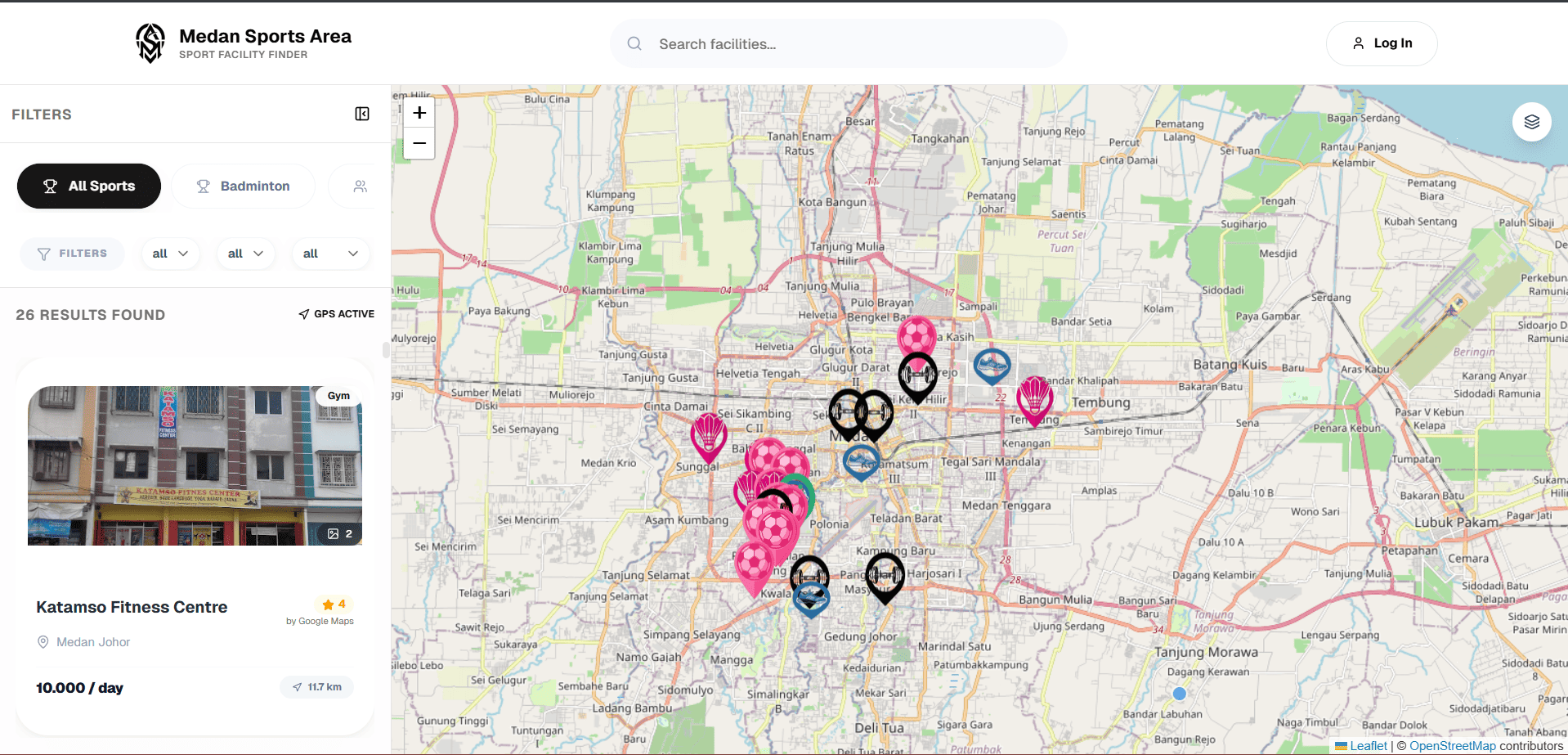Click the location pin beside Medan Johor

point(43,642)
